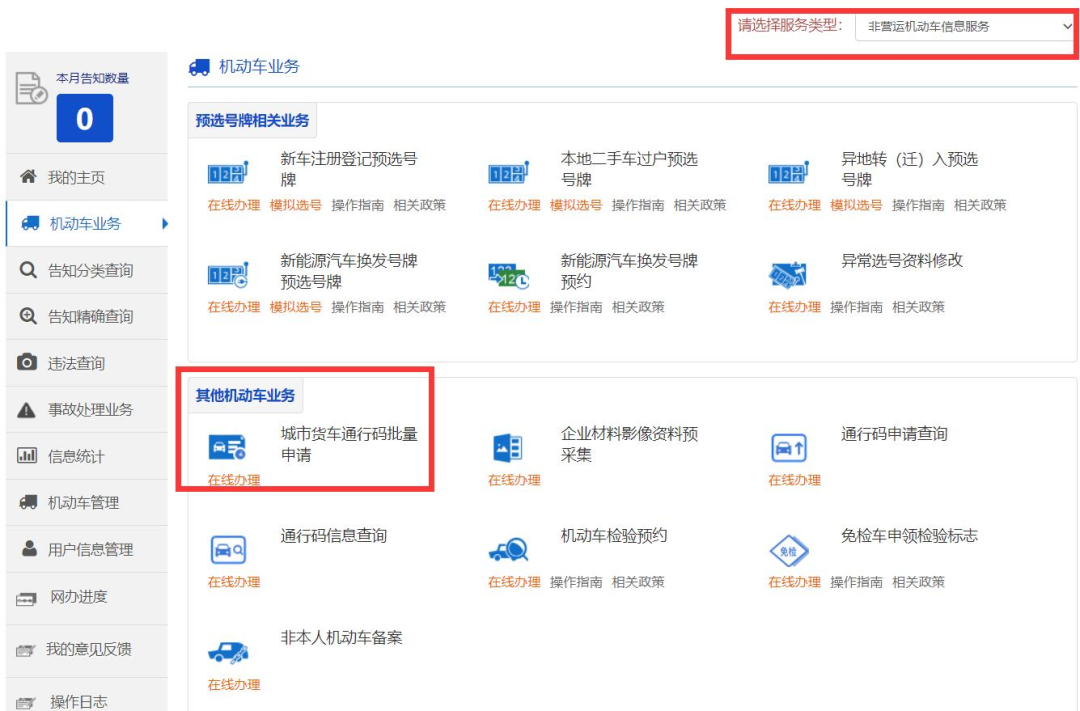Go to 我的主页 in sidebar
1080x711 pixels.
coord(76,178)
